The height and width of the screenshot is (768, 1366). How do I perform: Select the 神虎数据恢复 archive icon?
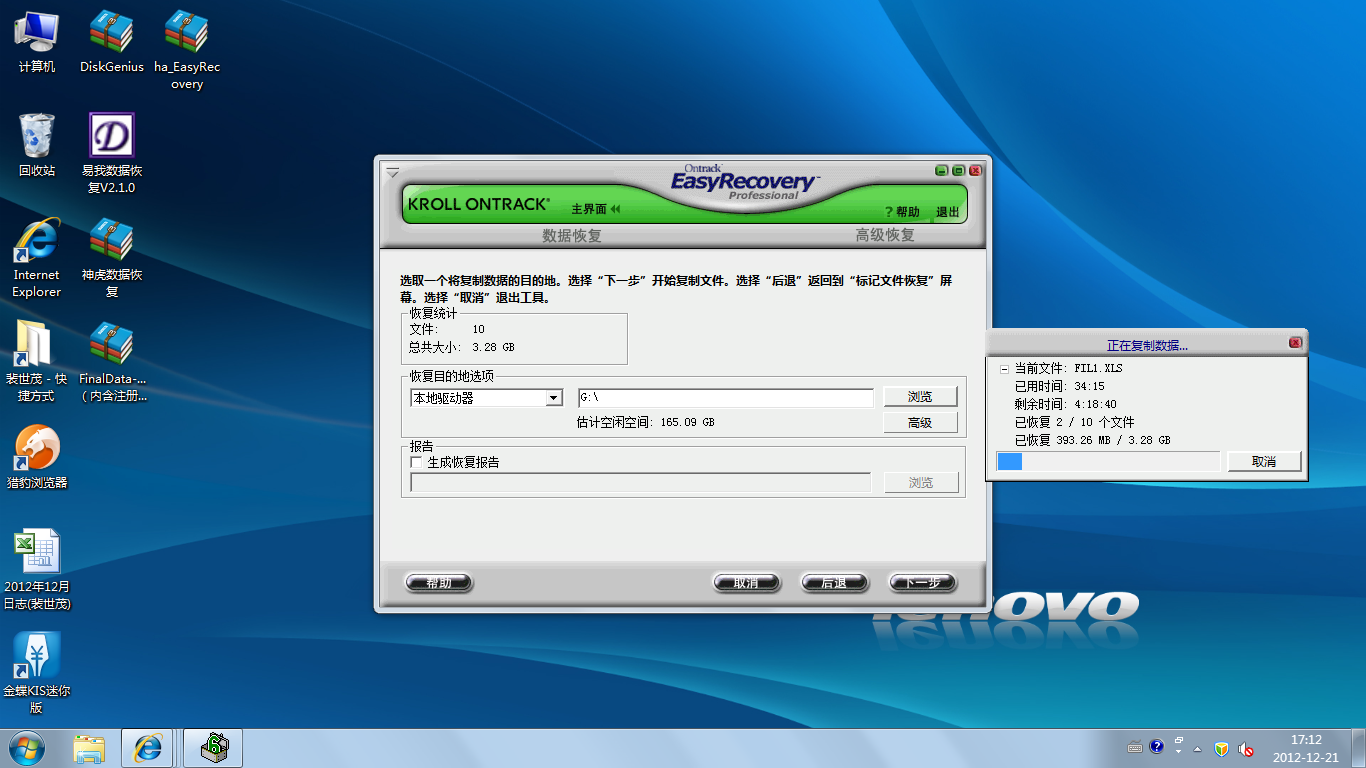coord(111,257)
